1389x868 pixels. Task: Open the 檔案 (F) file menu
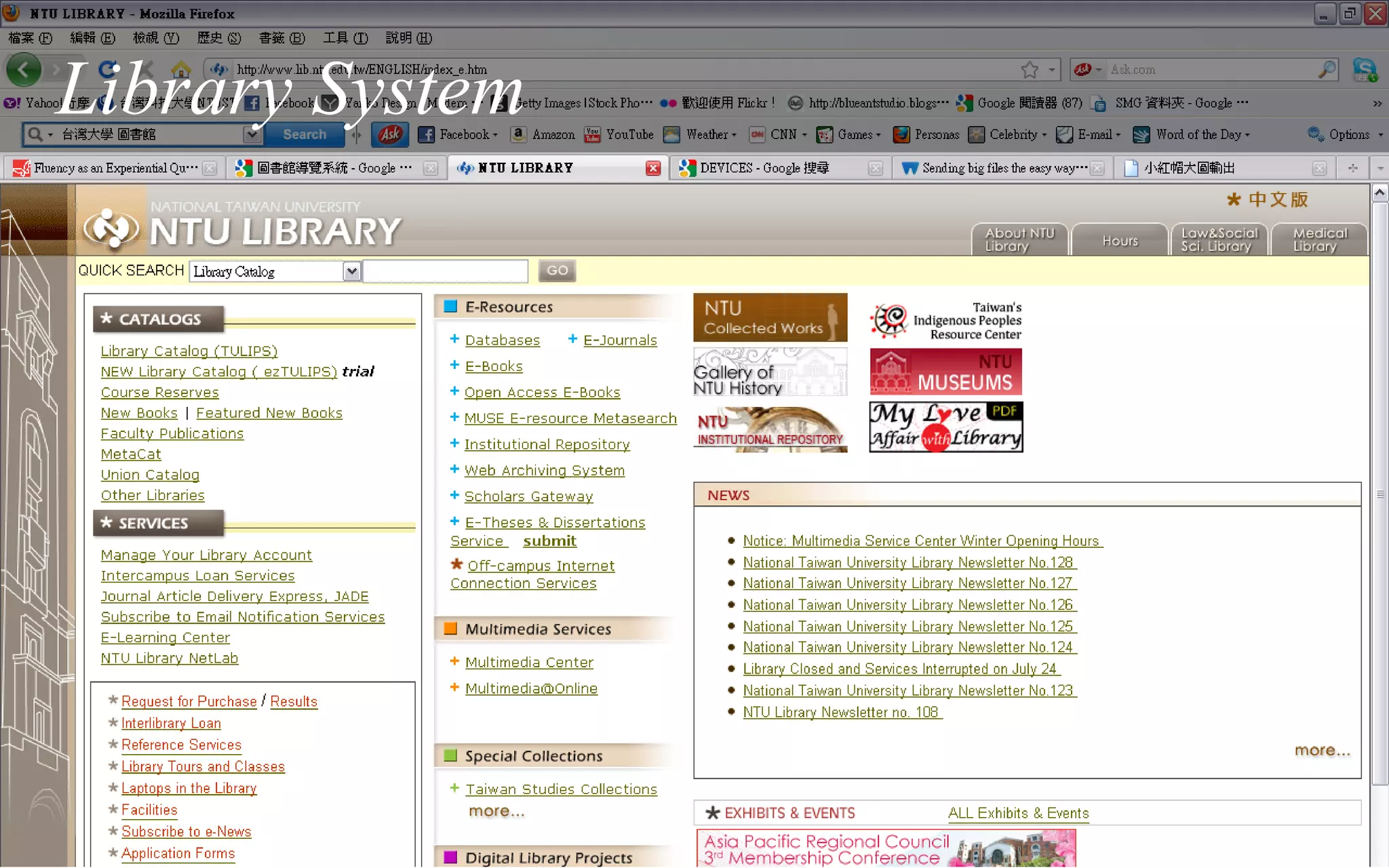[x=31, y=38]
